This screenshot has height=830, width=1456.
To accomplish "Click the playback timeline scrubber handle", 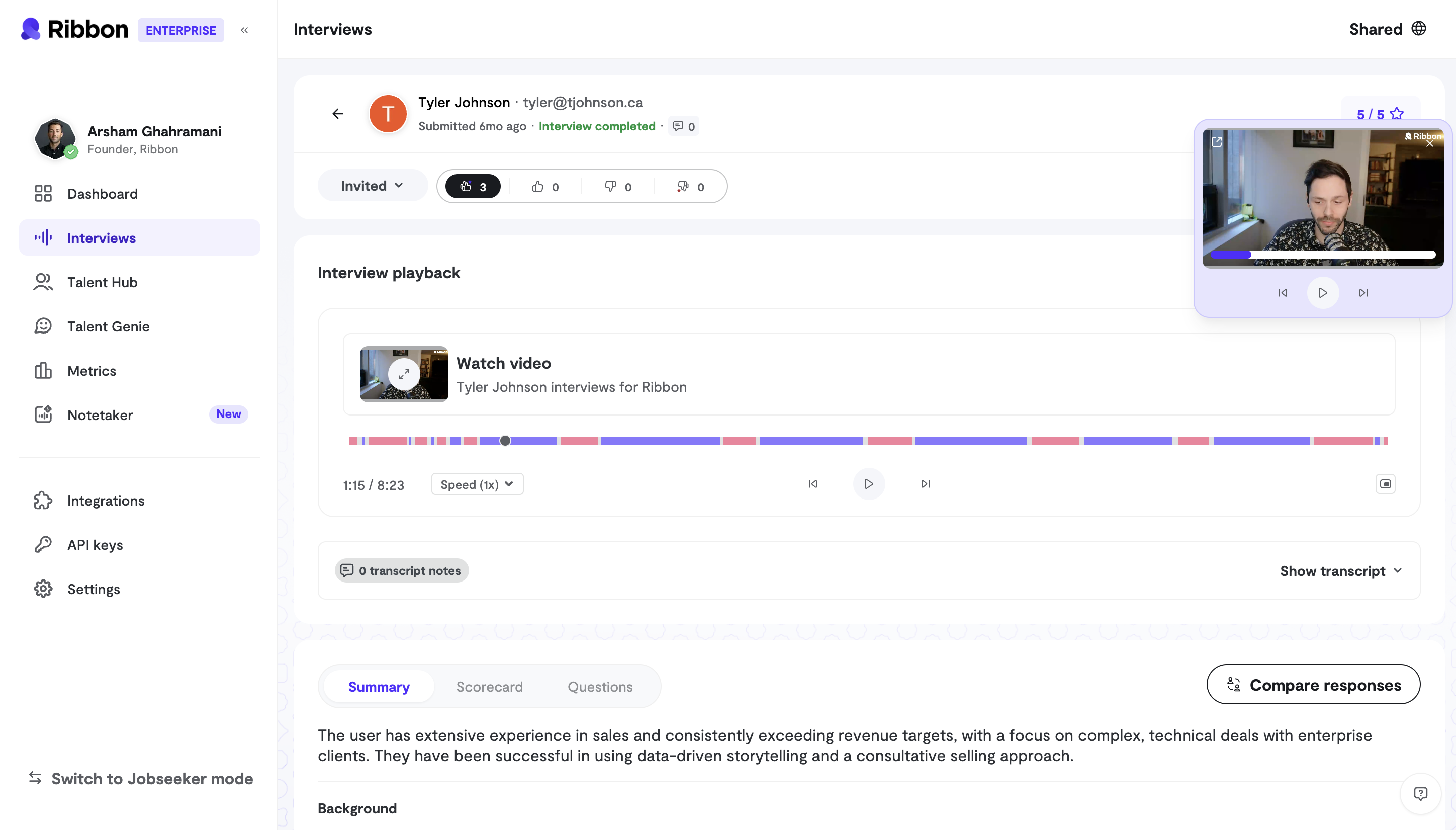I will [505, 441].
